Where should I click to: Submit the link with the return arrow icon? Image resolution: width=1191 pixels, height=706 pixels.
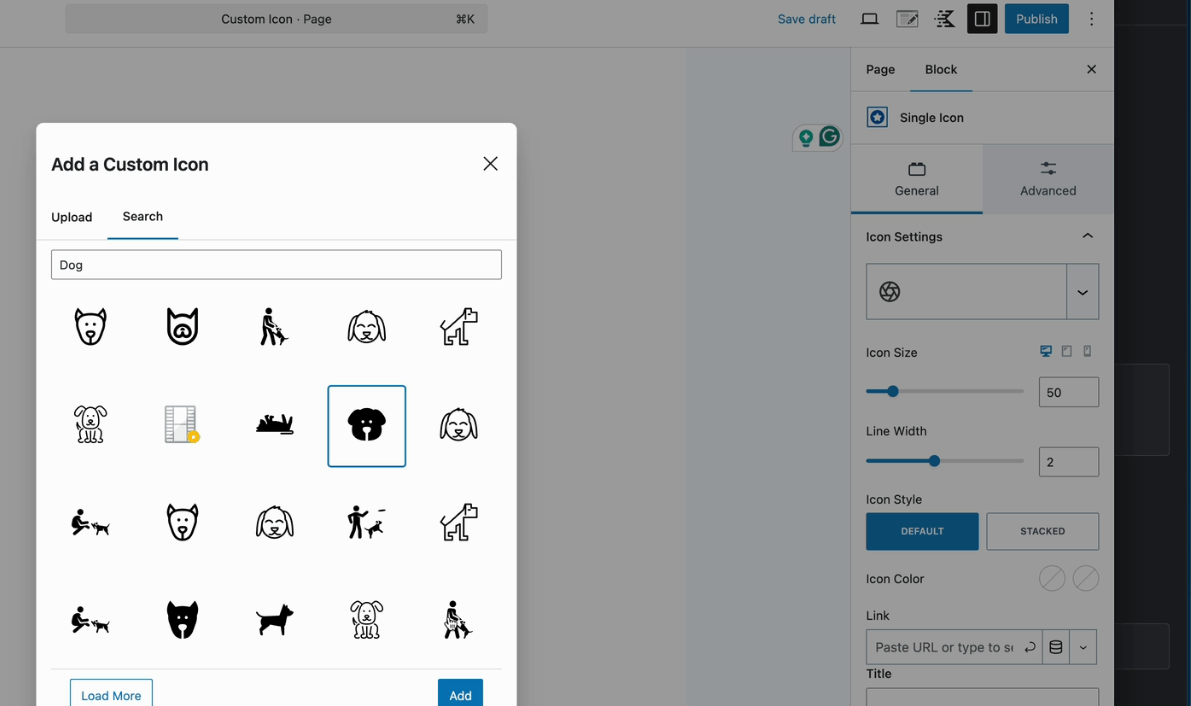1030,647
